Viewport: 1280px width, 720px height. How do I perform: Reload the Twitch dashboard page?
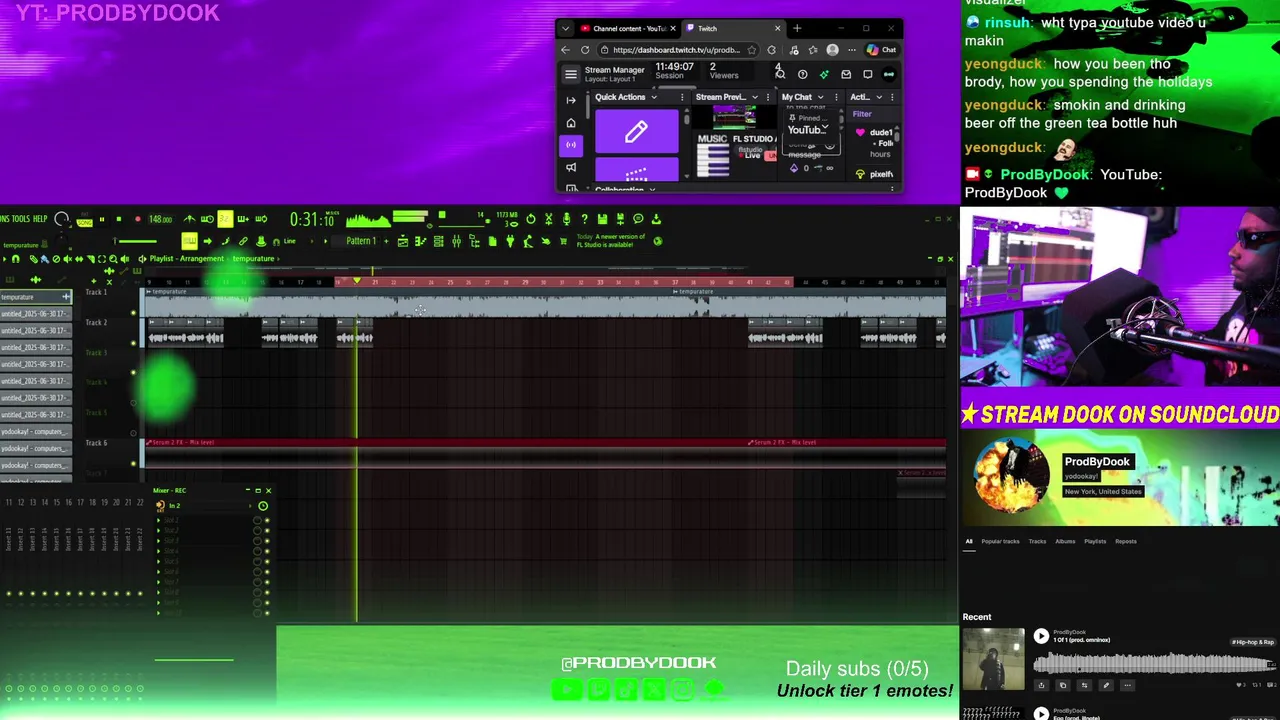point(585,50)
